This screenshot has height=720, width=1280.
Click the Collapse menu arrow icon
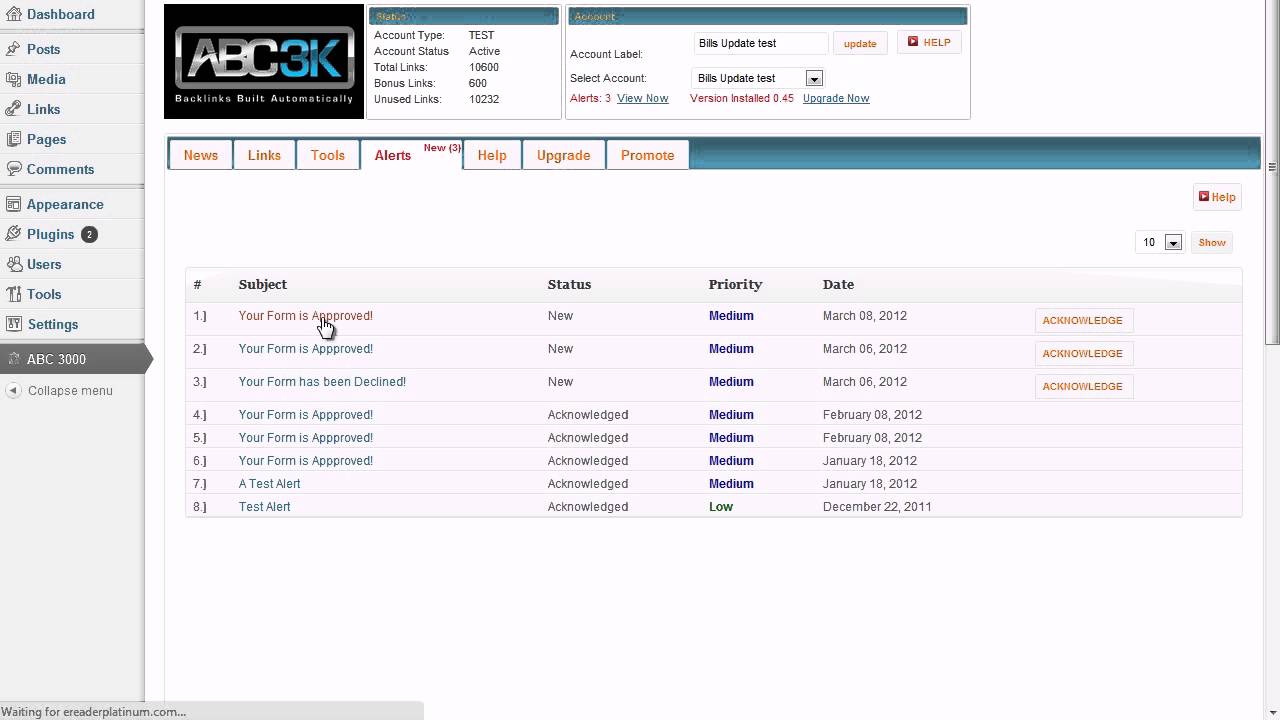pyautogui.click(x=13, y=391)
